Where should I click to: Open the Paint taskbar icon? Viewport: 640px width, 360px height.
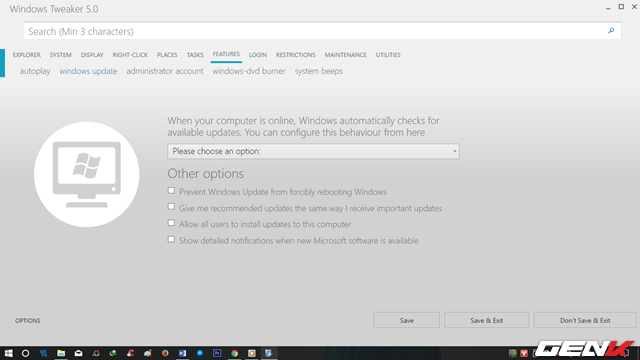148,353
